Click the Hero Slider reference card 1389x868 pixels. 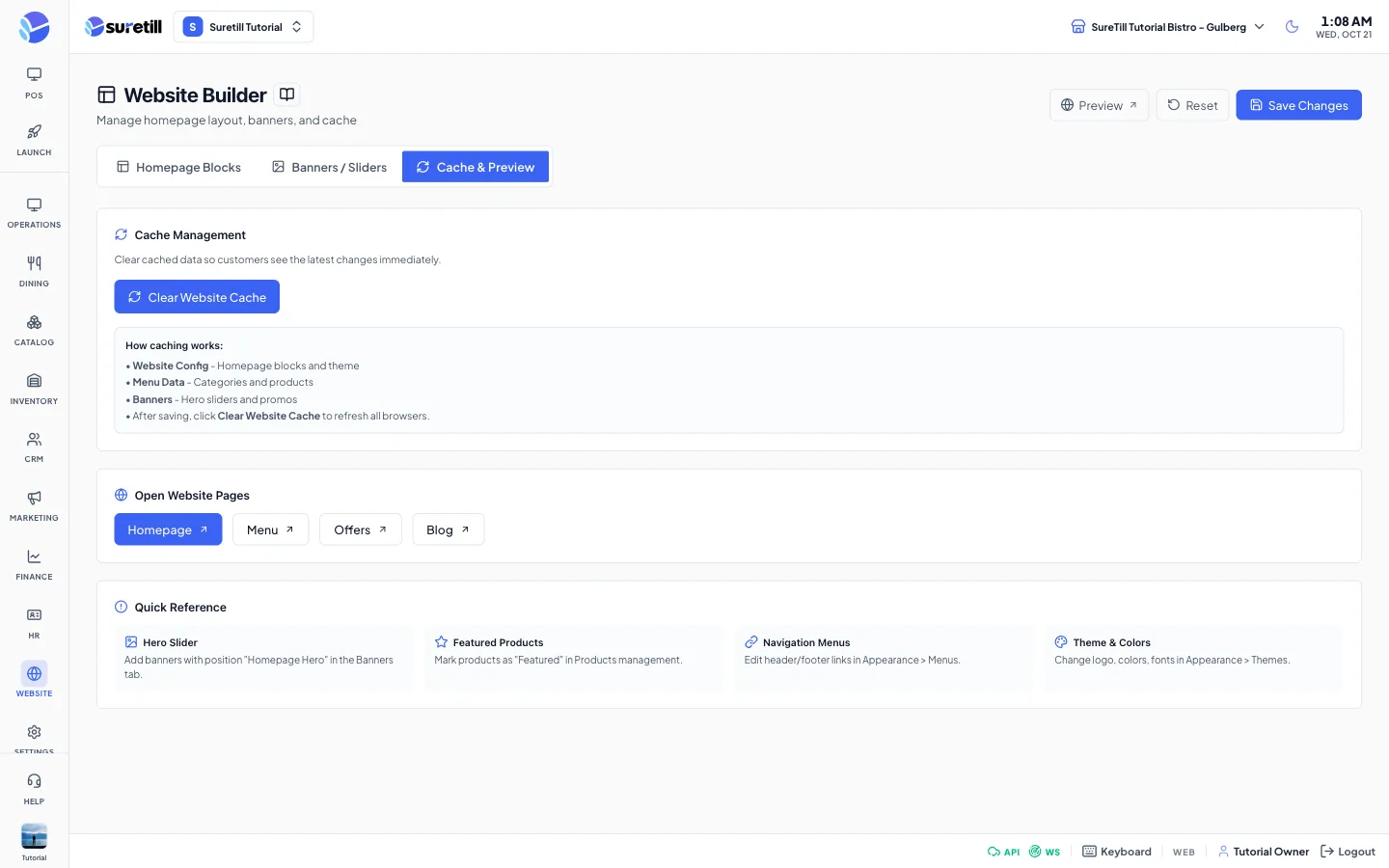pos(264,658)
